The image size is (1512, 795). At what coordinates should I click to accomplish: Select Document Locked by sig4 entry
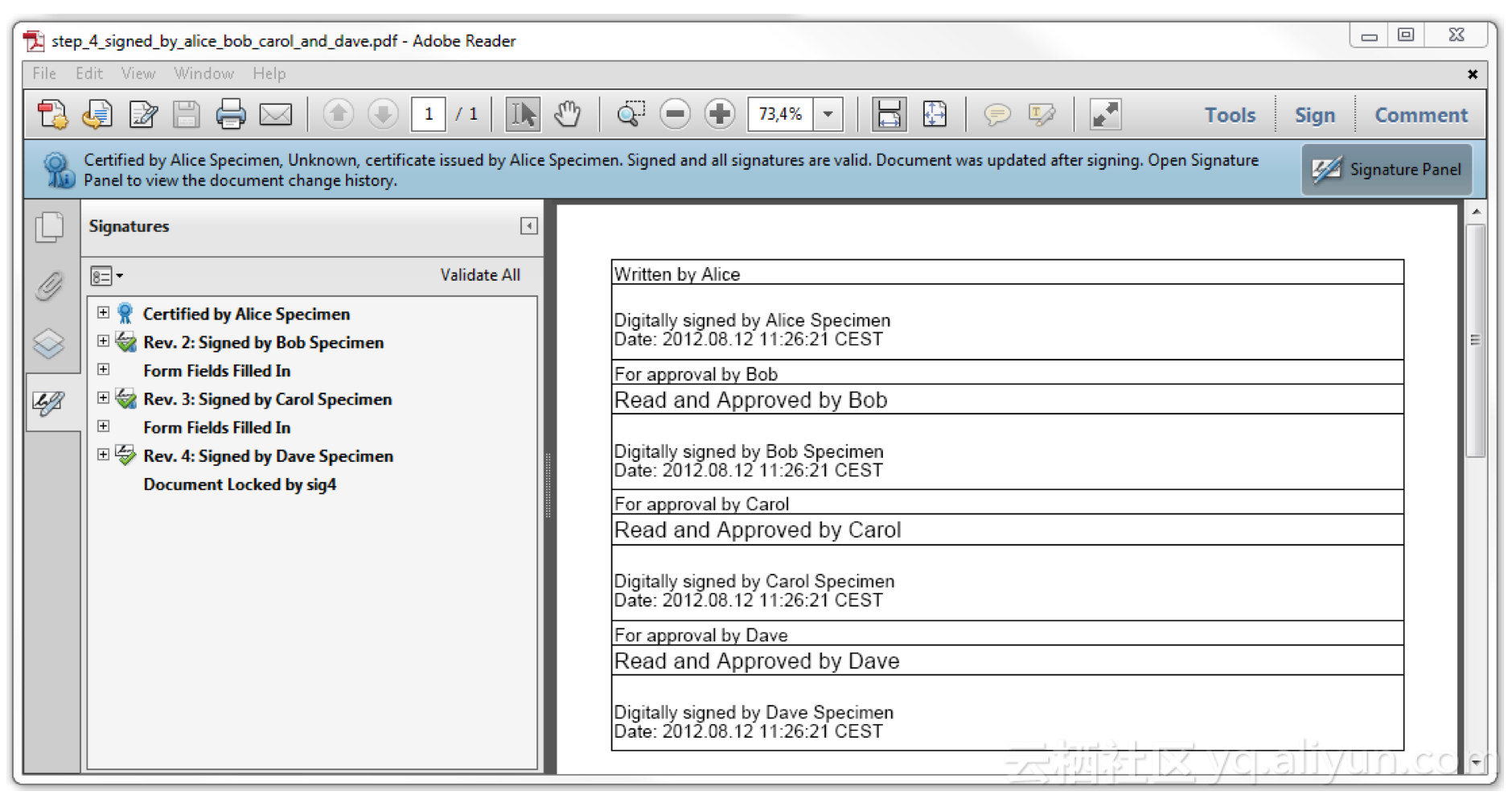[240, 484]
